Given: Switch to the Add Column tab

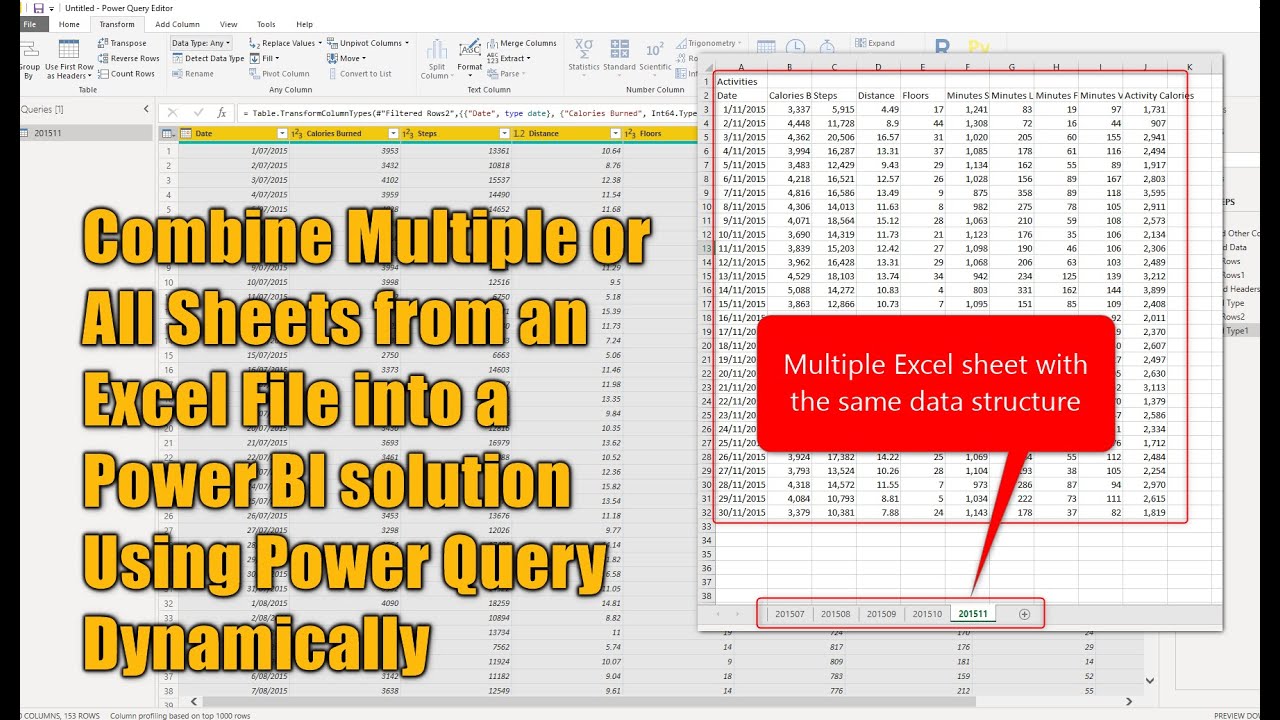Looking at the screenshot, I should 177,24.
